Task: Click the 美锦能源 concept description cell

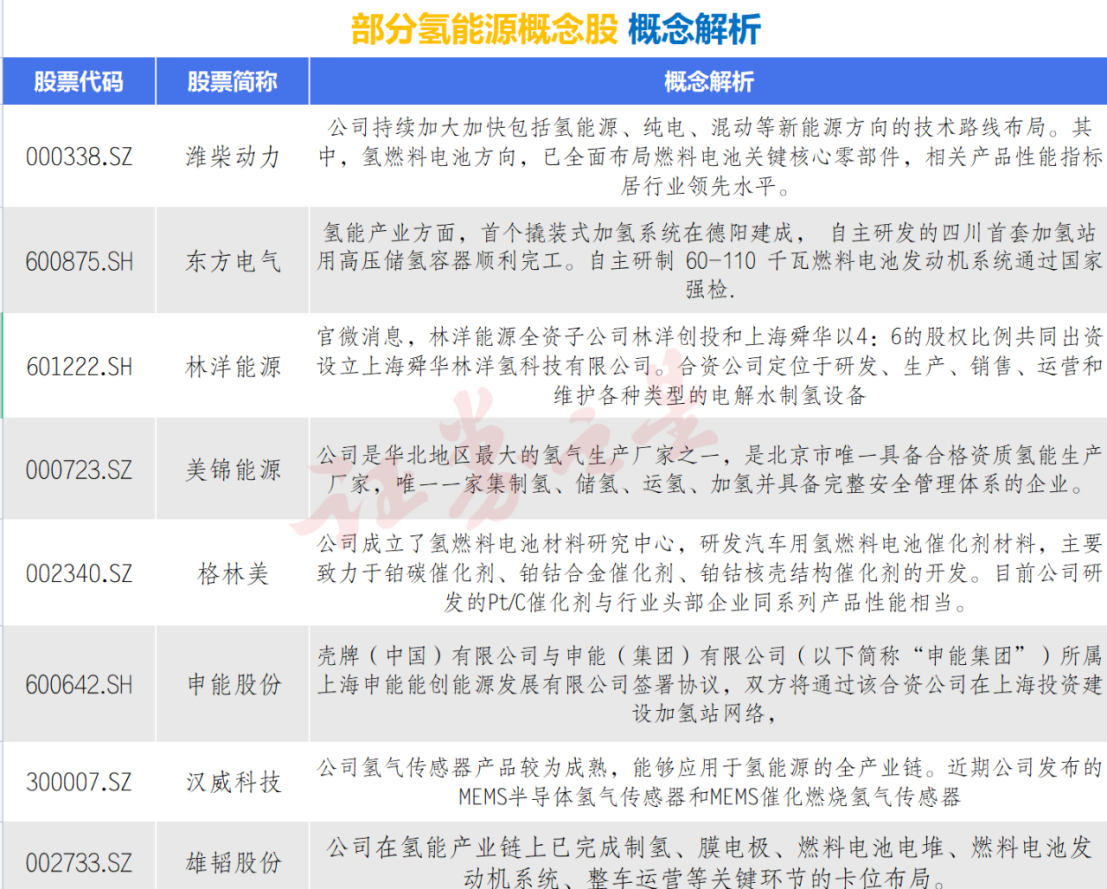Action: tap(708, 470)
